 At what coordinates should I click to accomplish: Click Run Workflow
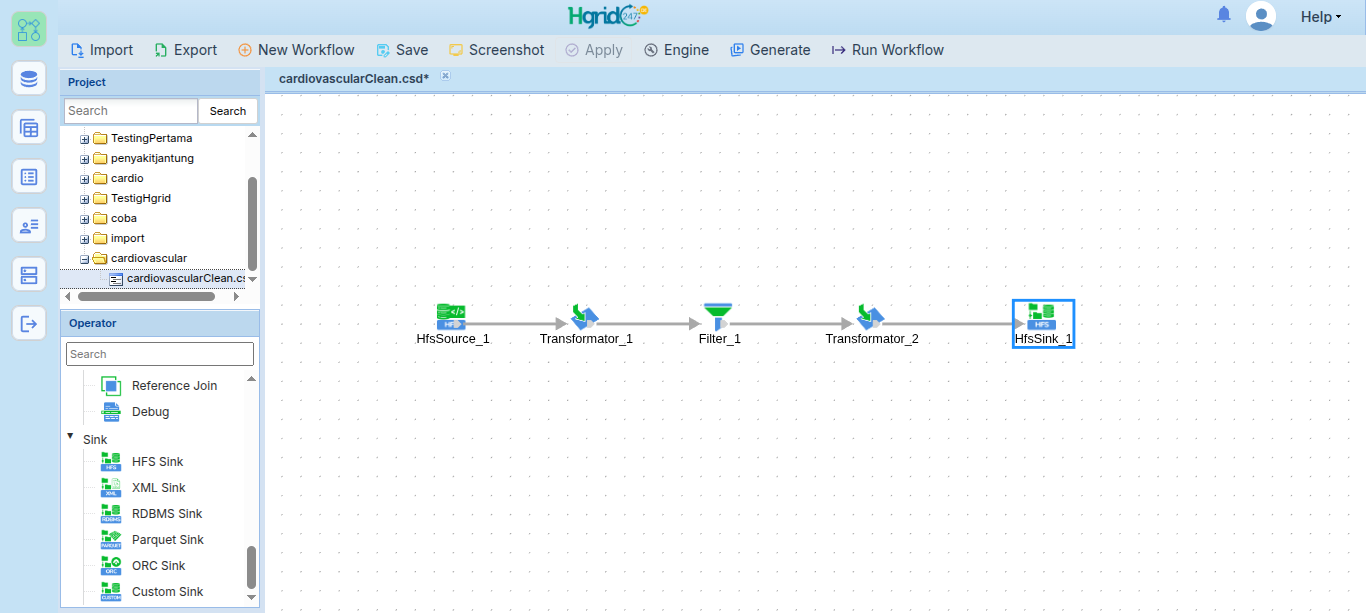888,50
